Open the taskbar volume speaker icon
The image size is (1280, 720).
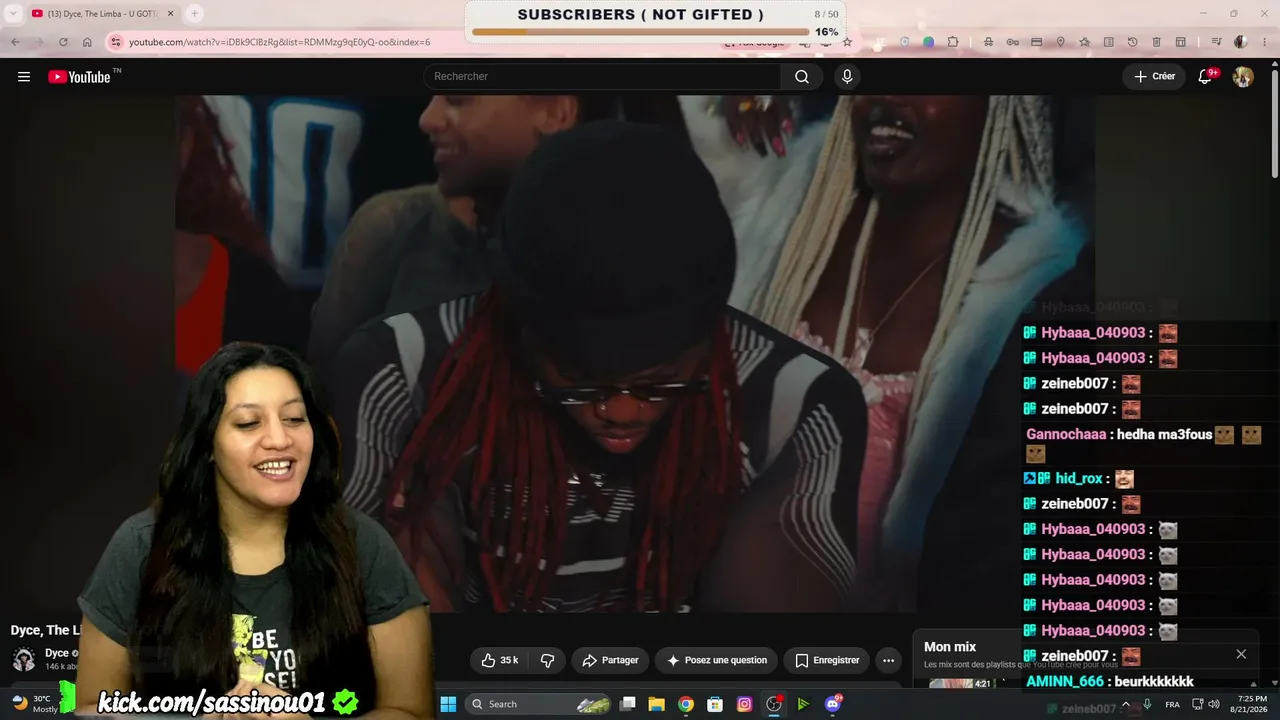[x=1214, y=704]
